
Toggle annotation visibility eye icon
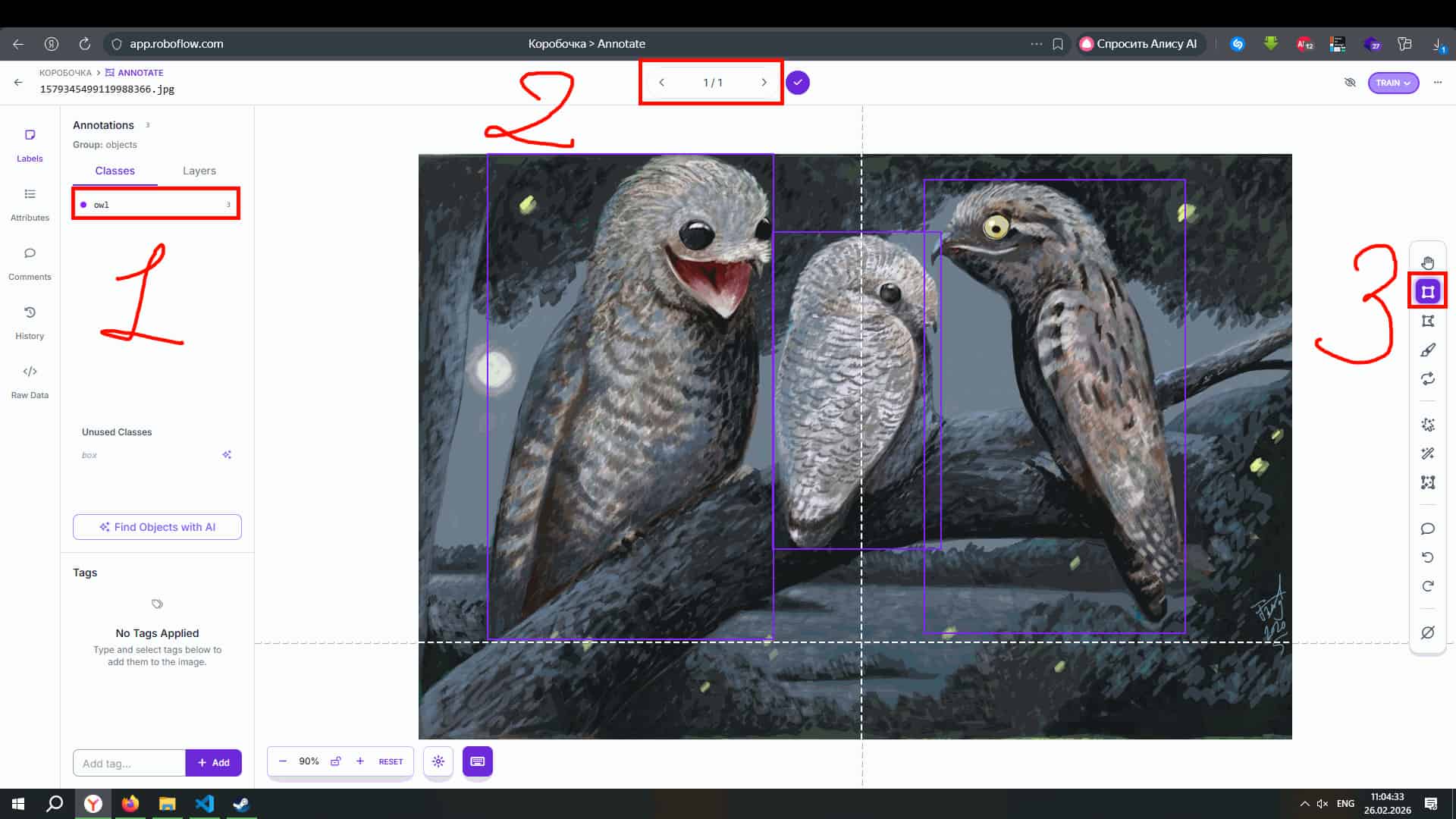[x=1350, y=83]
